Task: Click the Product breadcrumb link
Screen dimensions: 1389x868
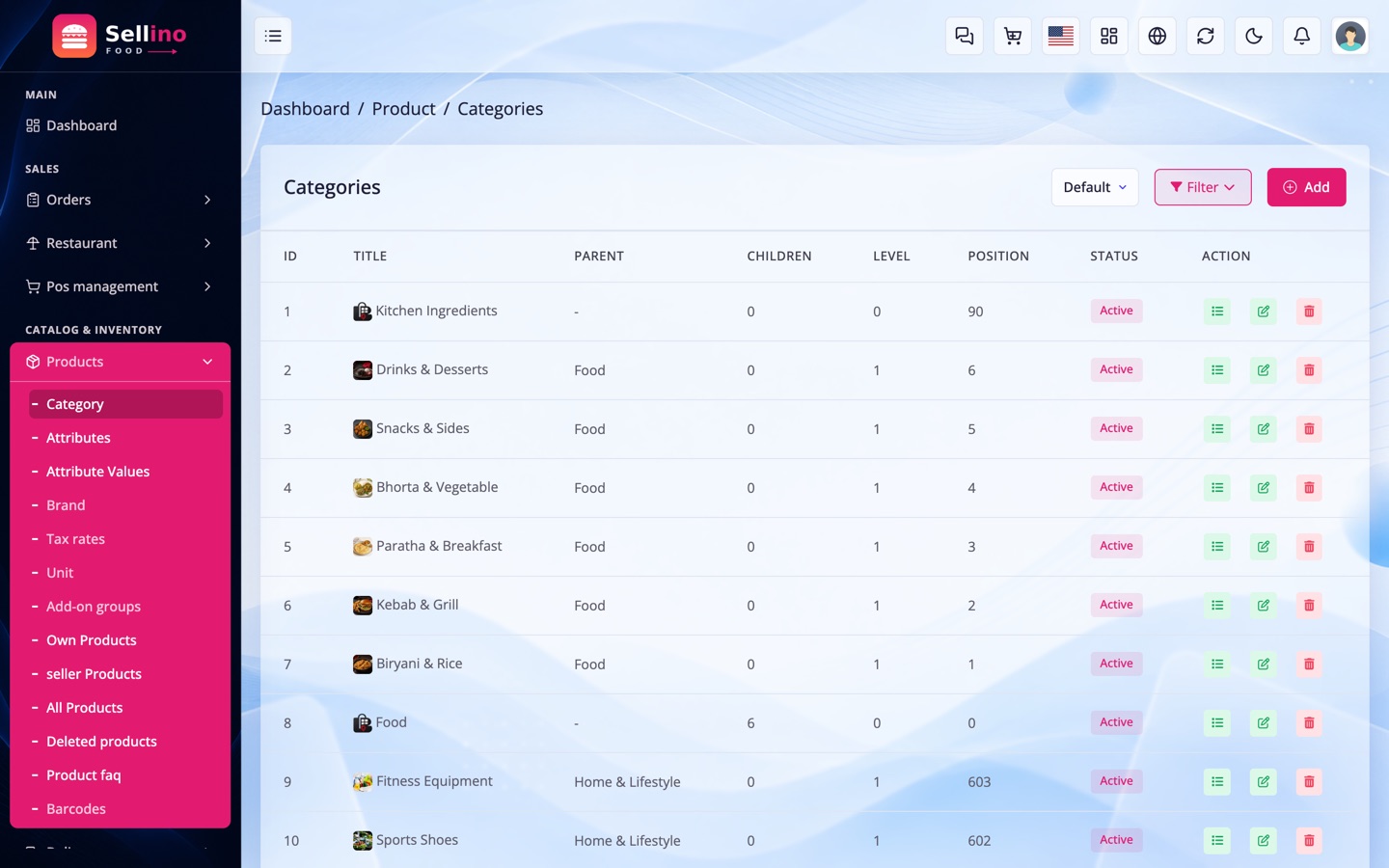Action: coord(403,109)
